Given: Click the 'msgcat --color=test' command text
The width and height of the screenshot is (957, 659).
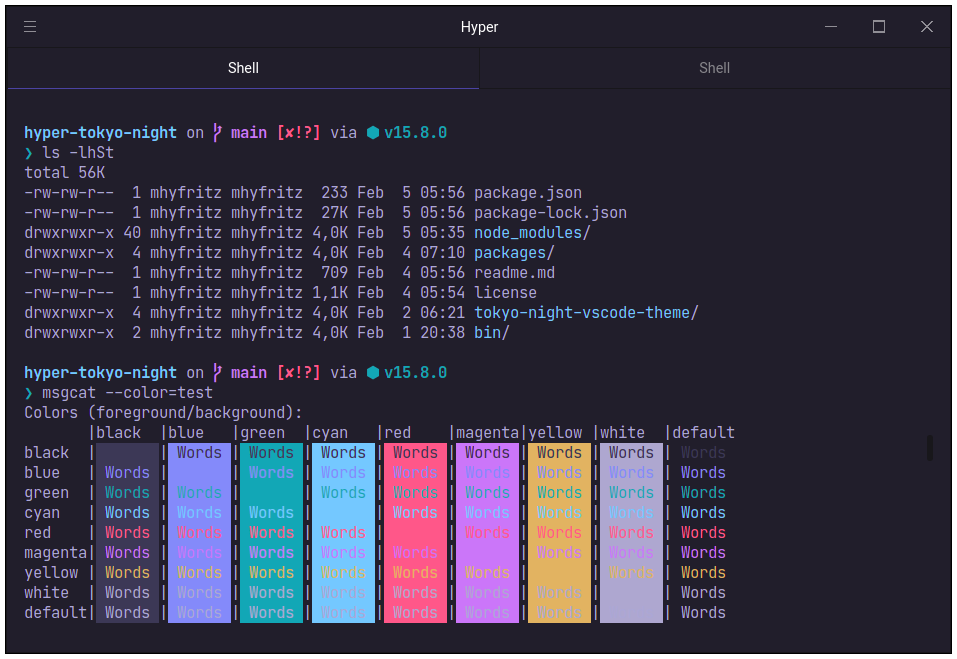Looking at the screenshot, I should [x=127, y=392].
